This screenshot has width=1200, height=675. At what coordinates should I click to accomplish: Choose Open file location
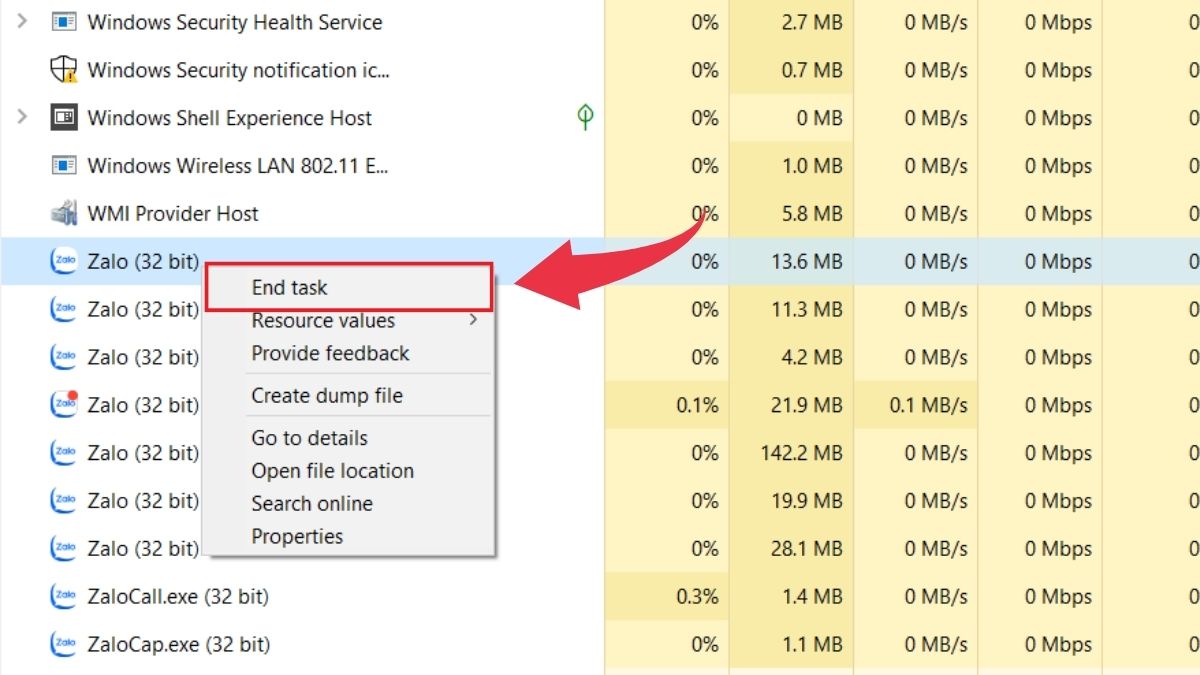(x=332, y=470)
